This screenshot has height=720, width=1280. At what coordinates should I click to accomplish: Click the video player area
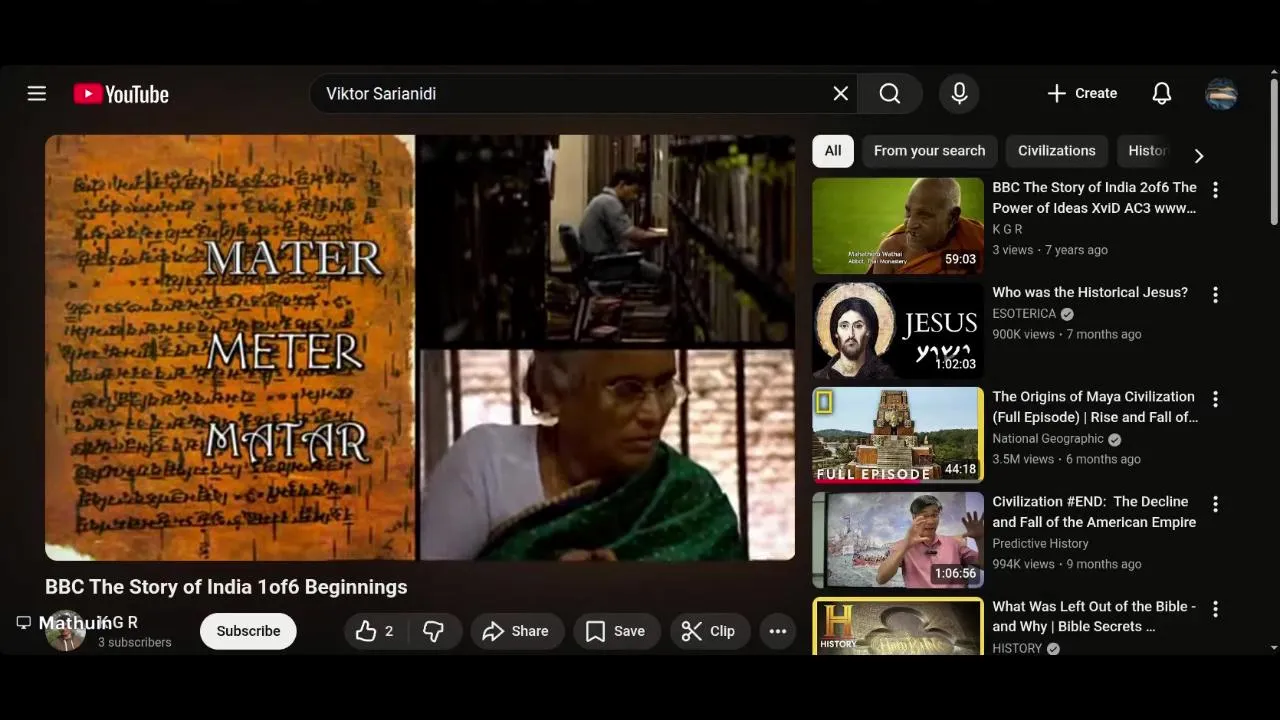pyautogui.click(x=420, y=347)
